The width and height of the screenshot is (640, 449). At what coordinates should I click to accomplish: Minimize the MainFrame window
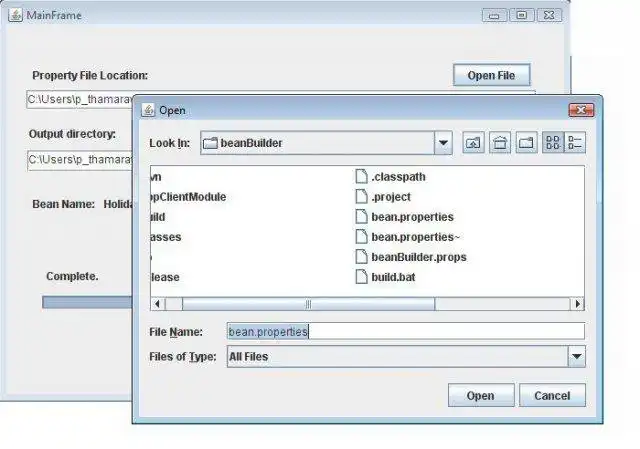(x=494, y=16)
